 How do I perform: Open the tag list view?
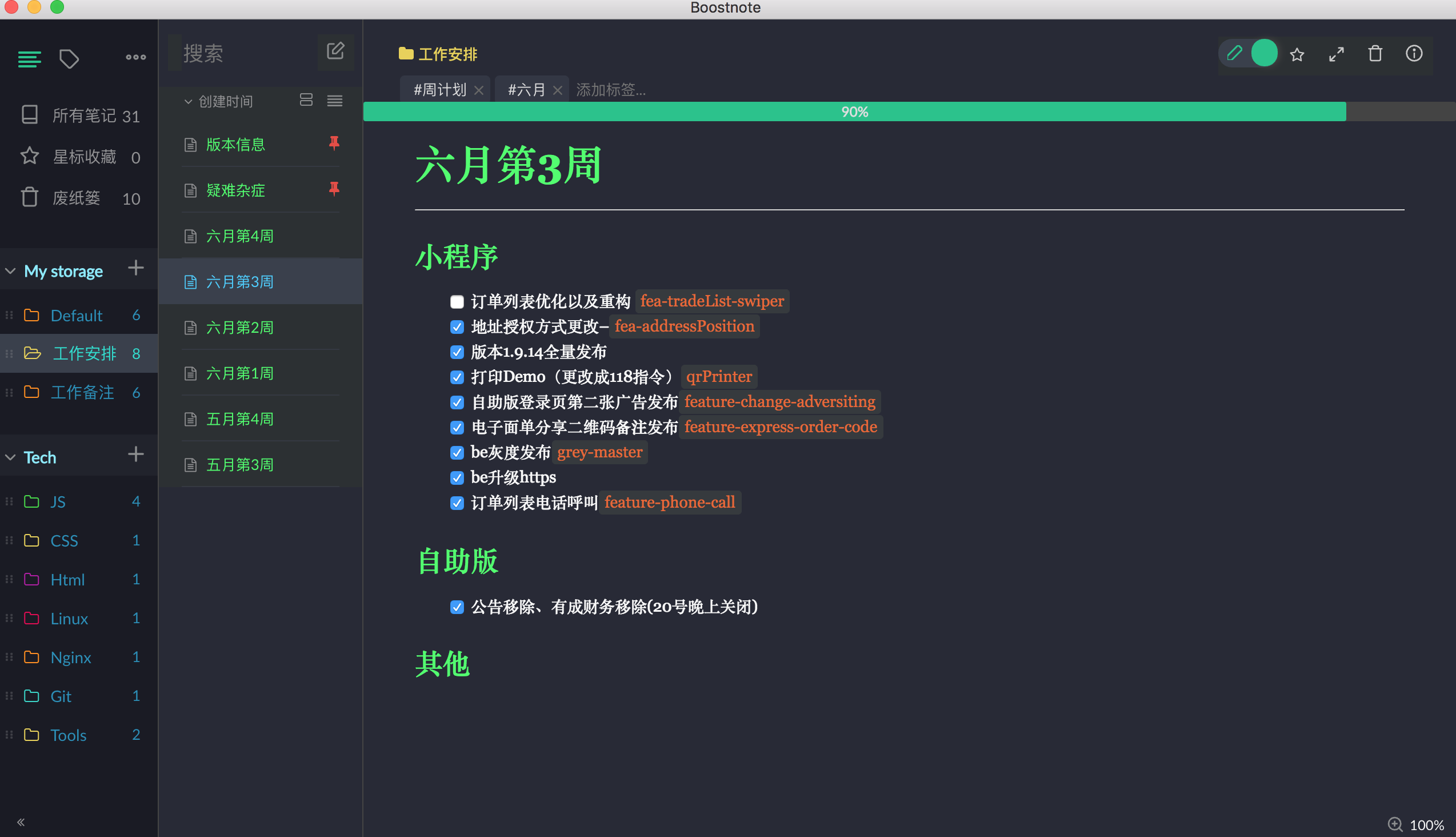(70, 59)
